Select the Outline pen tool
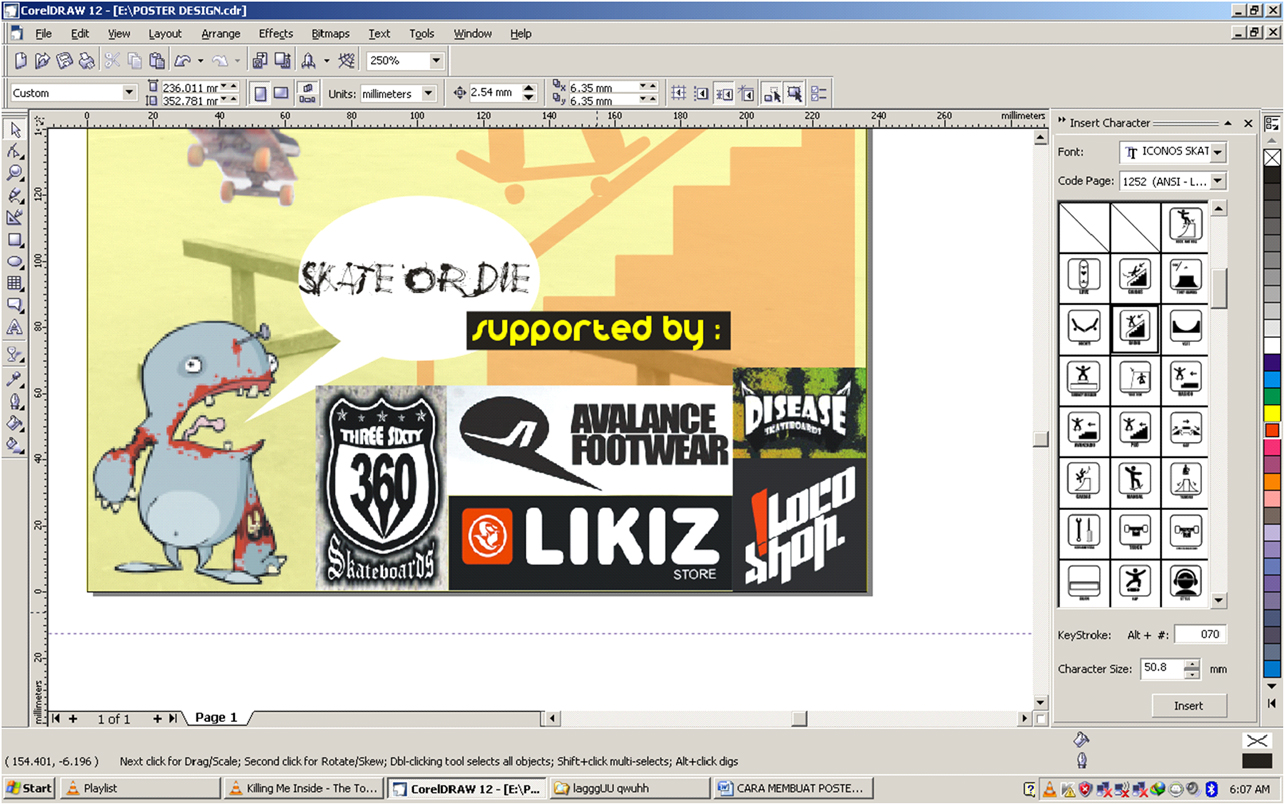 [15, 401]
